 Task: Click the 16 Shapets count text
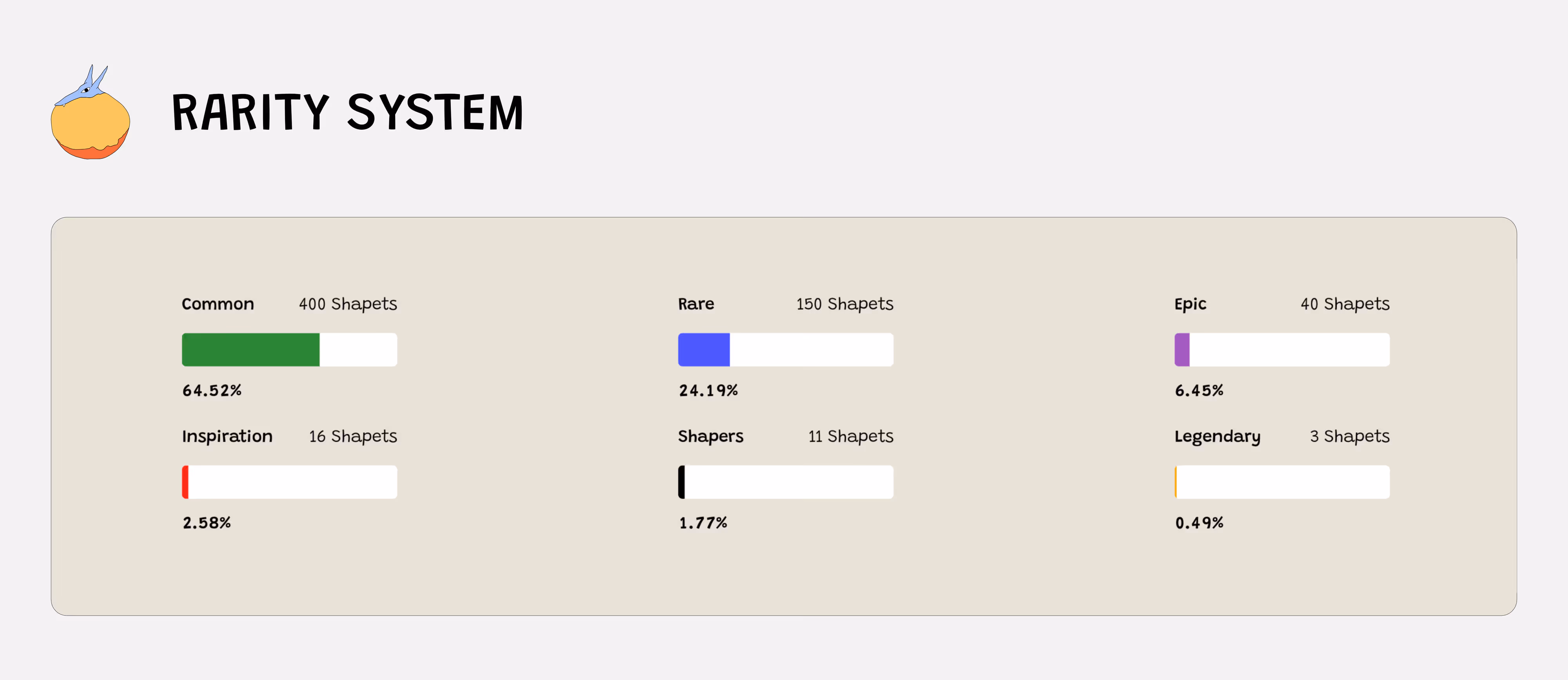(x=352, y=437)
